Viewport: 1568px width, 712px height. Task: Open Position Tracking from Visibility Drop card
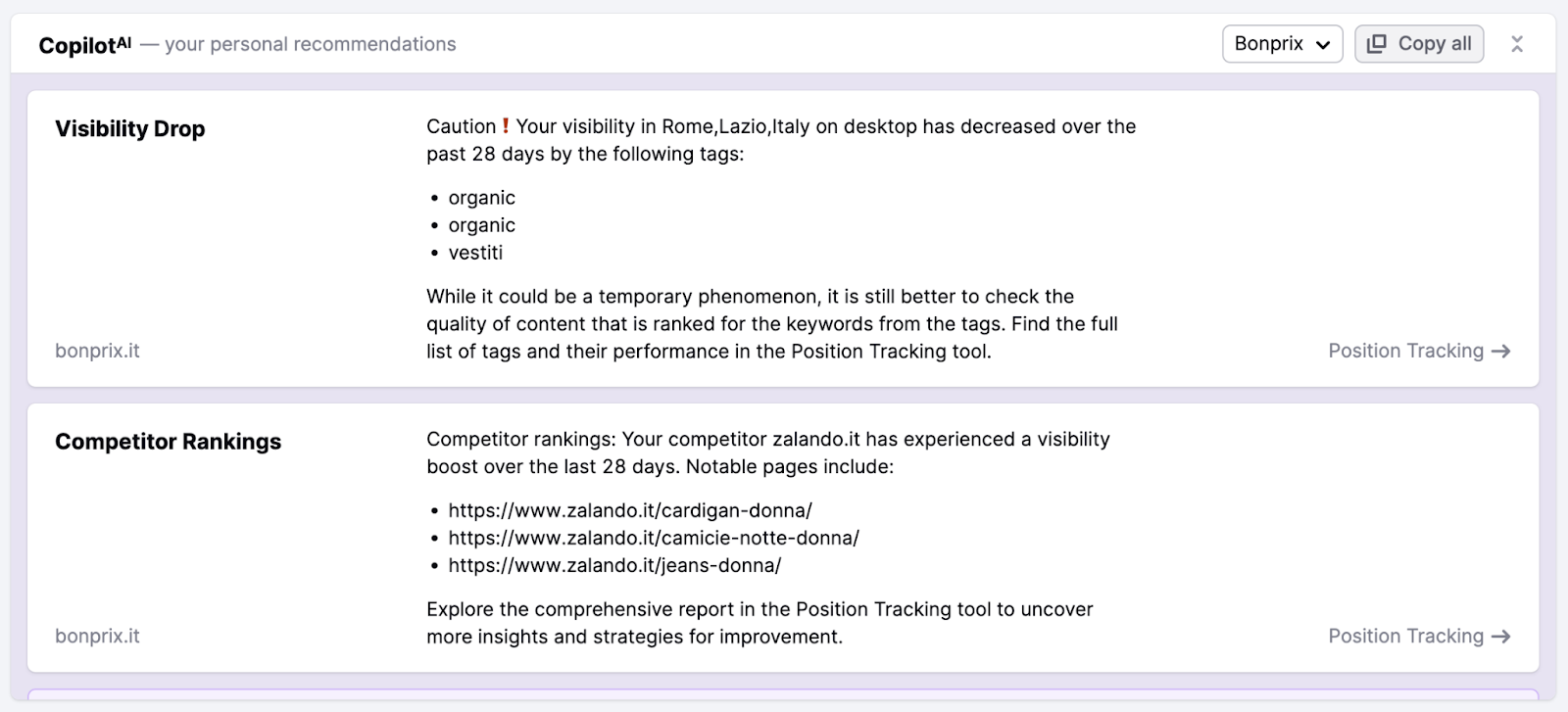(1405, 351)
